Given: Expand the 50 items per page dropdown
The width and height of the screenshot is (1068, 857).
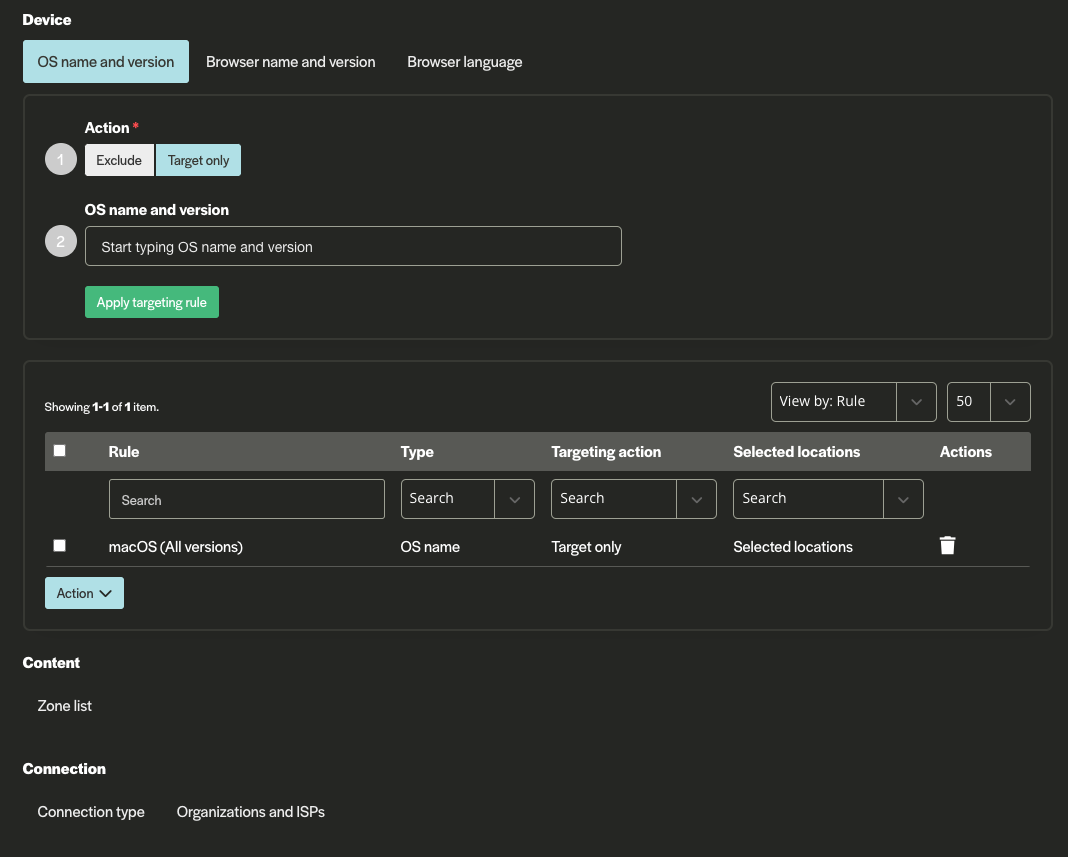Looking at the screenshot, I should tap(988, 402).
